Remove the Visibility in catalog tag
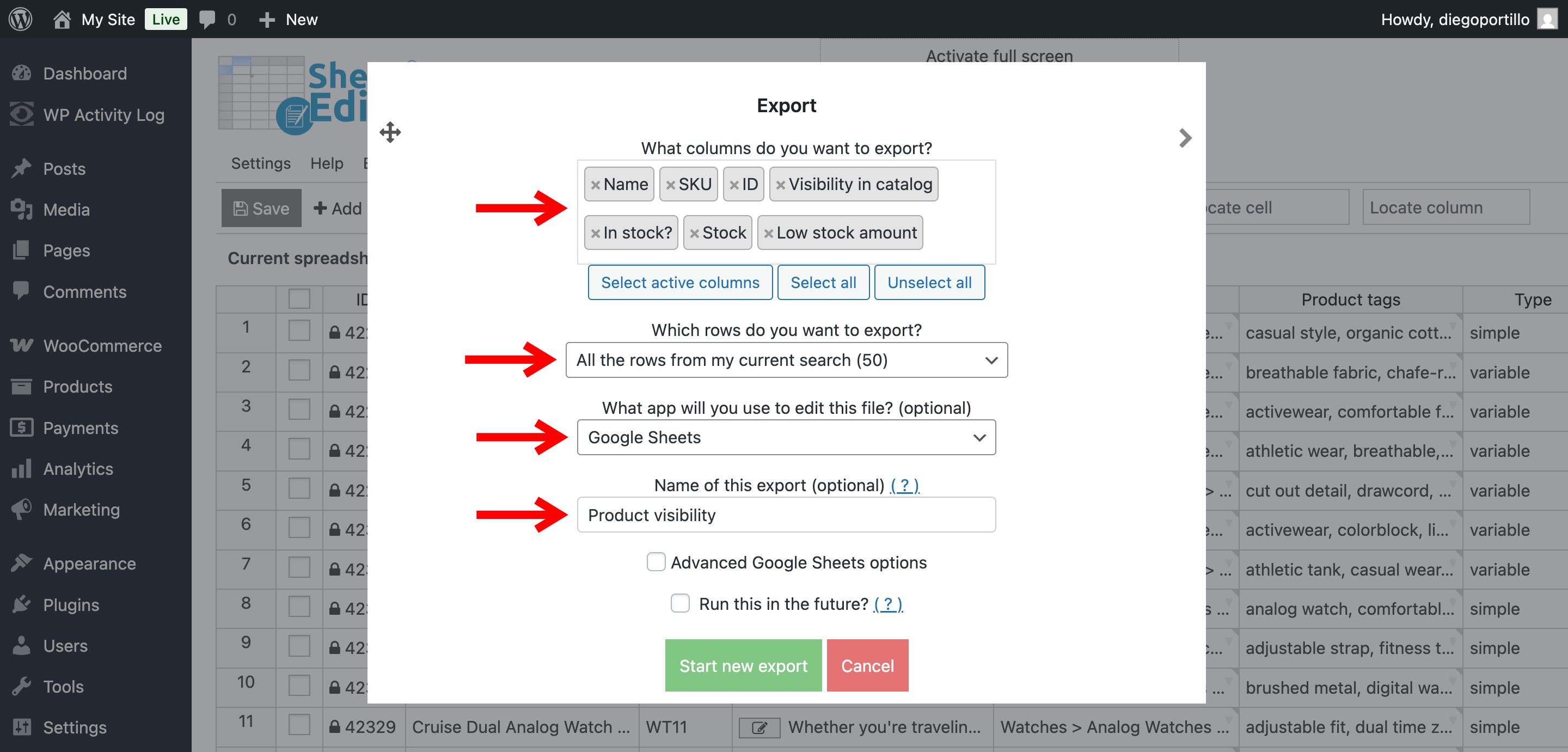The height and width of the screenshot is (752, 1568). [x=780, y=185]
